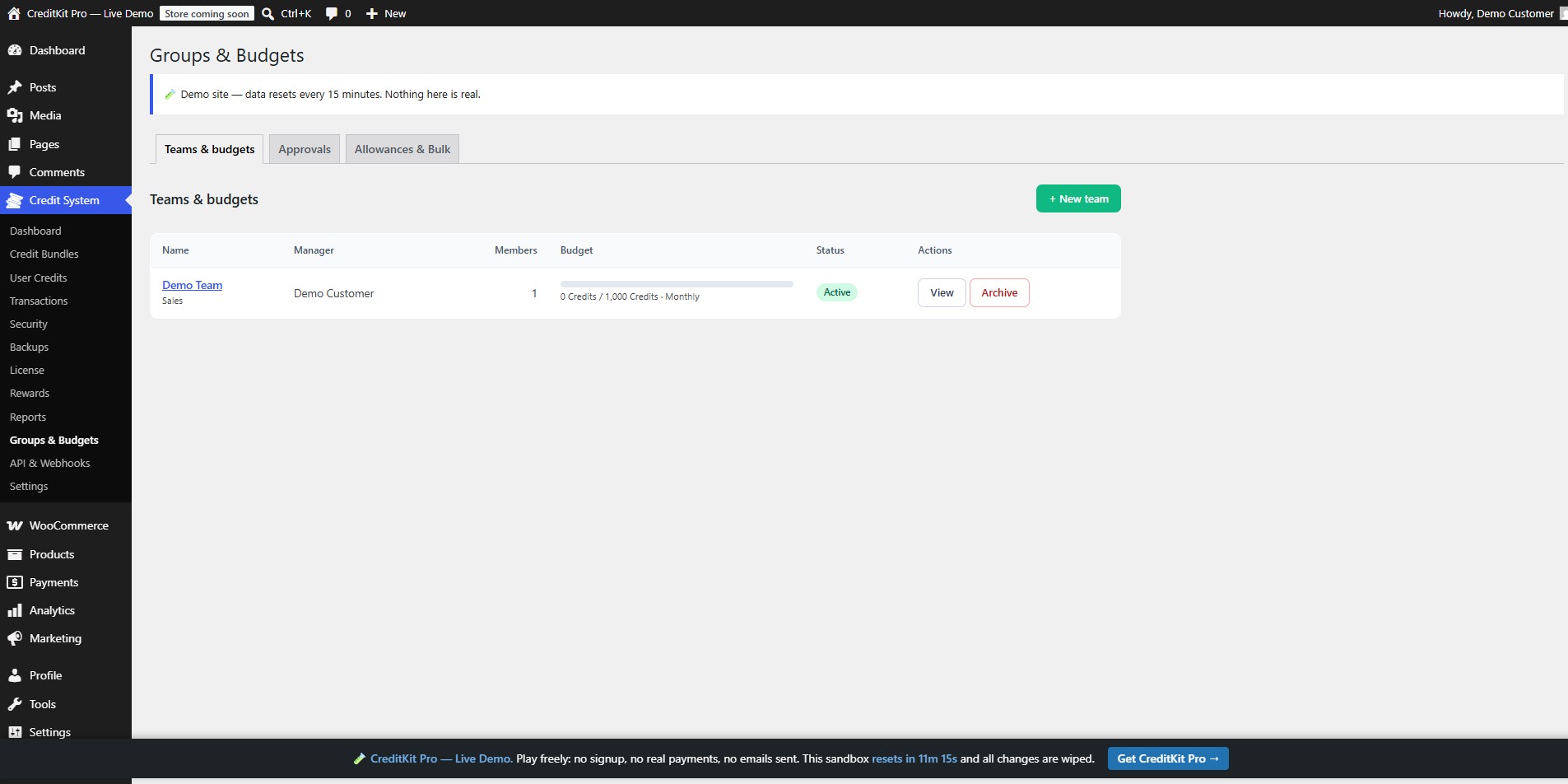Viewport: 1568px width, 784px height.
Task: Click the plus icon beside New
Action: (x=372, y=13)
